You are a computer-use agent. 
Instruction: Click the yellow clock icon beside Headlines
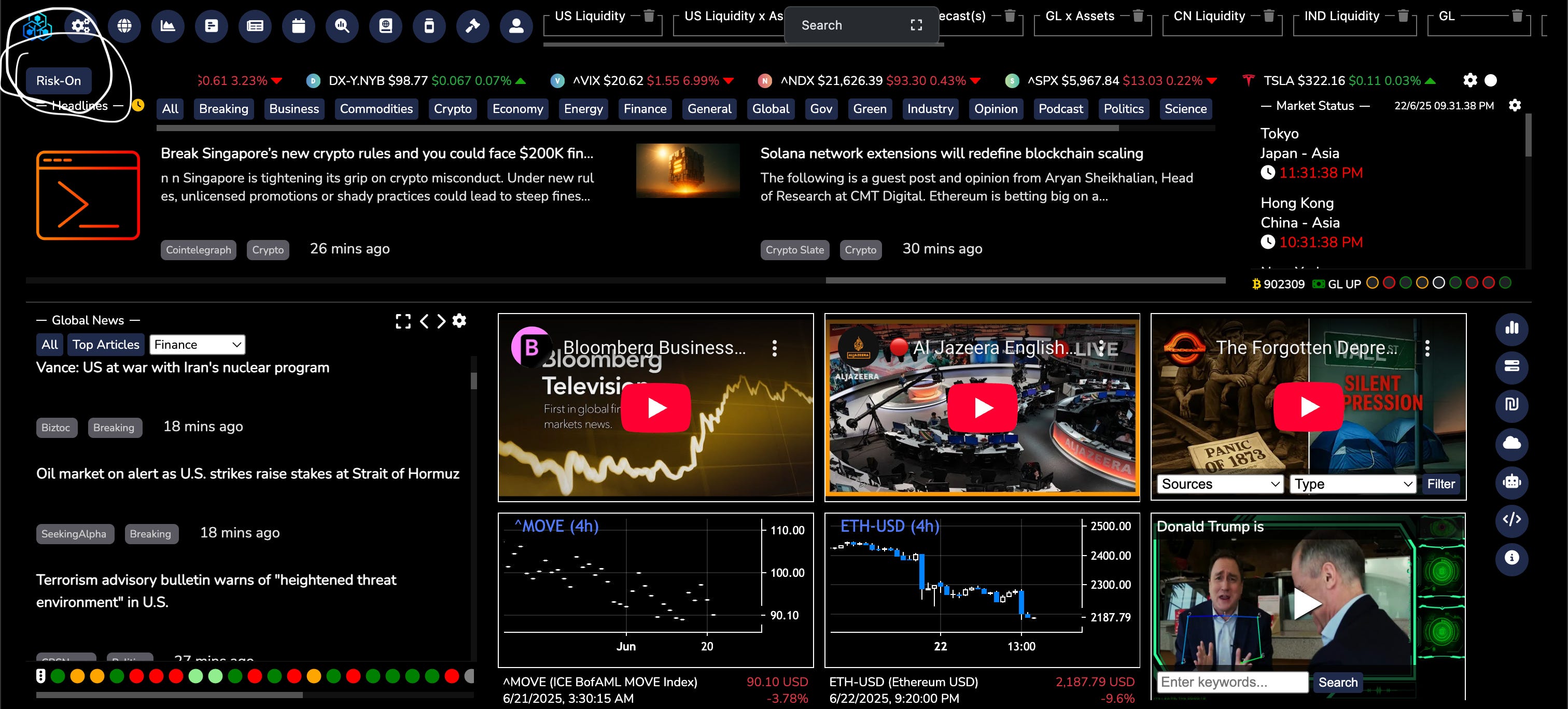[138, 105]
